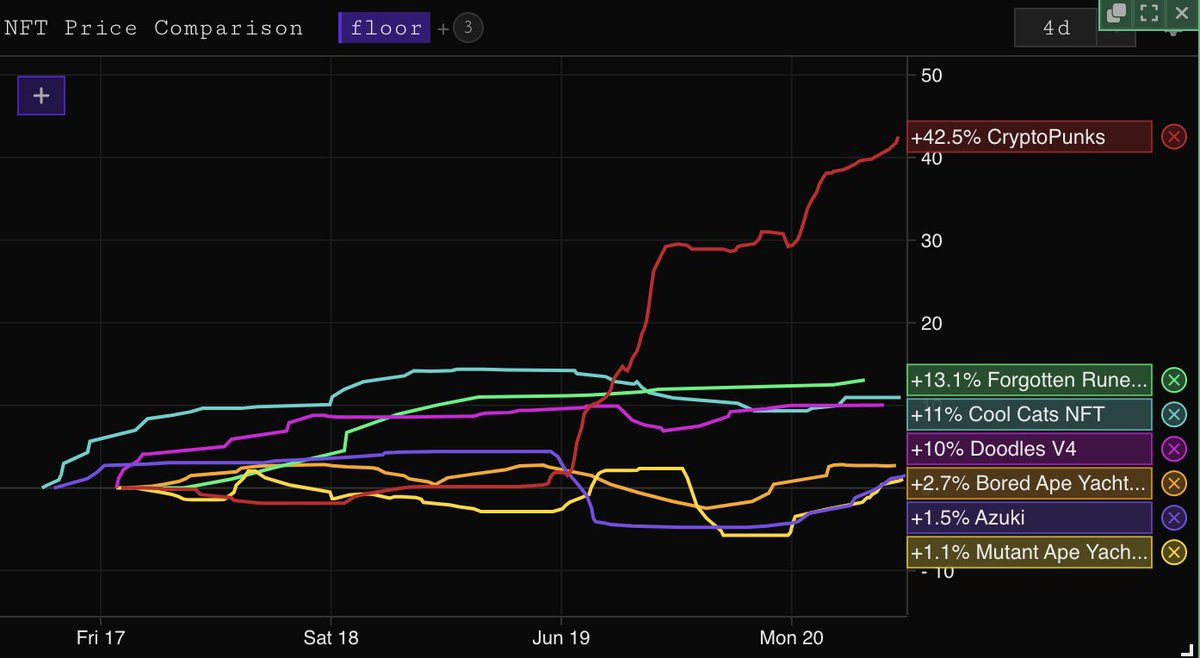Click the purple plus add-series button

[x=41, y=96]
